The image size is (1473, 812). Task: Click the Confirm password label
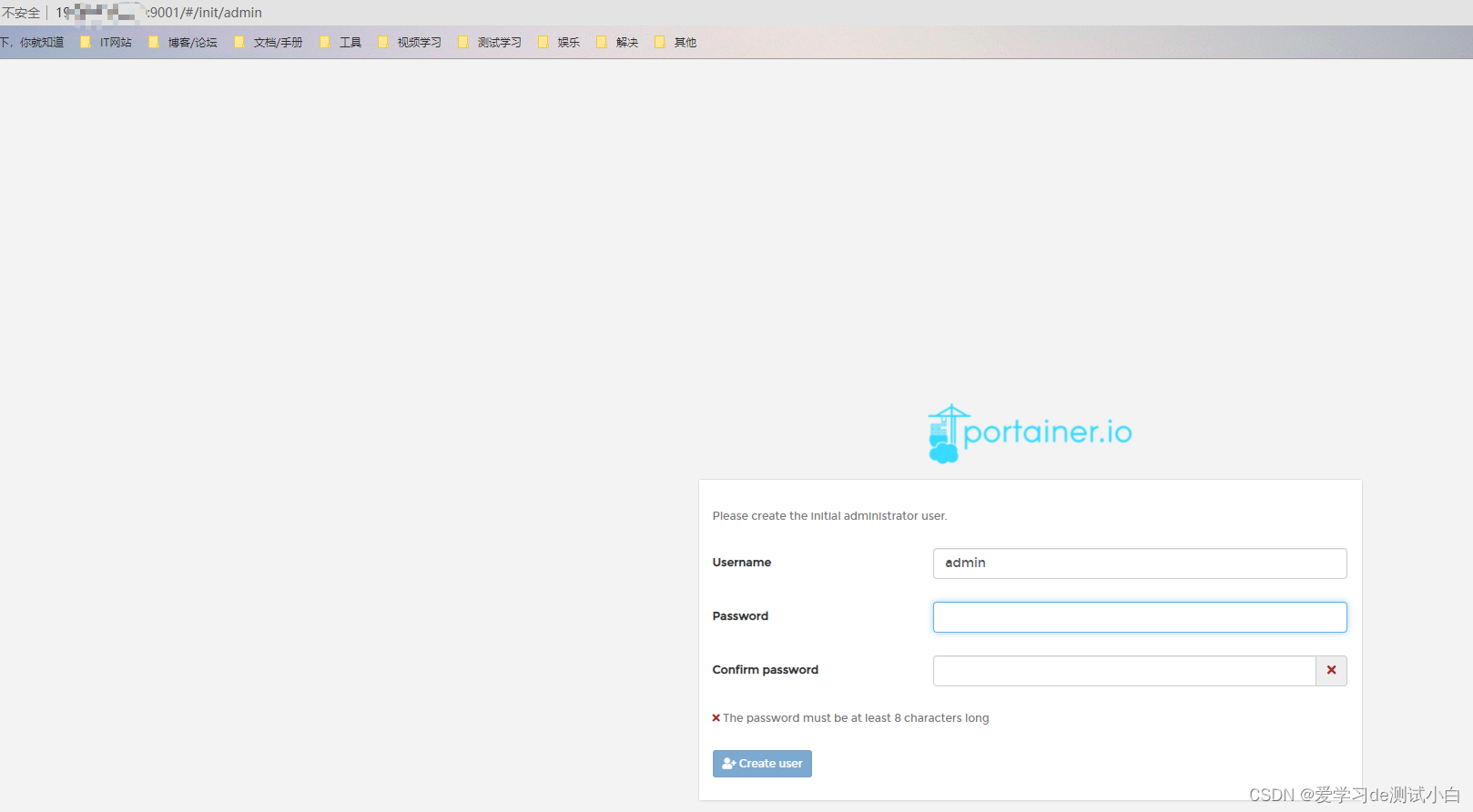(766, 670)
